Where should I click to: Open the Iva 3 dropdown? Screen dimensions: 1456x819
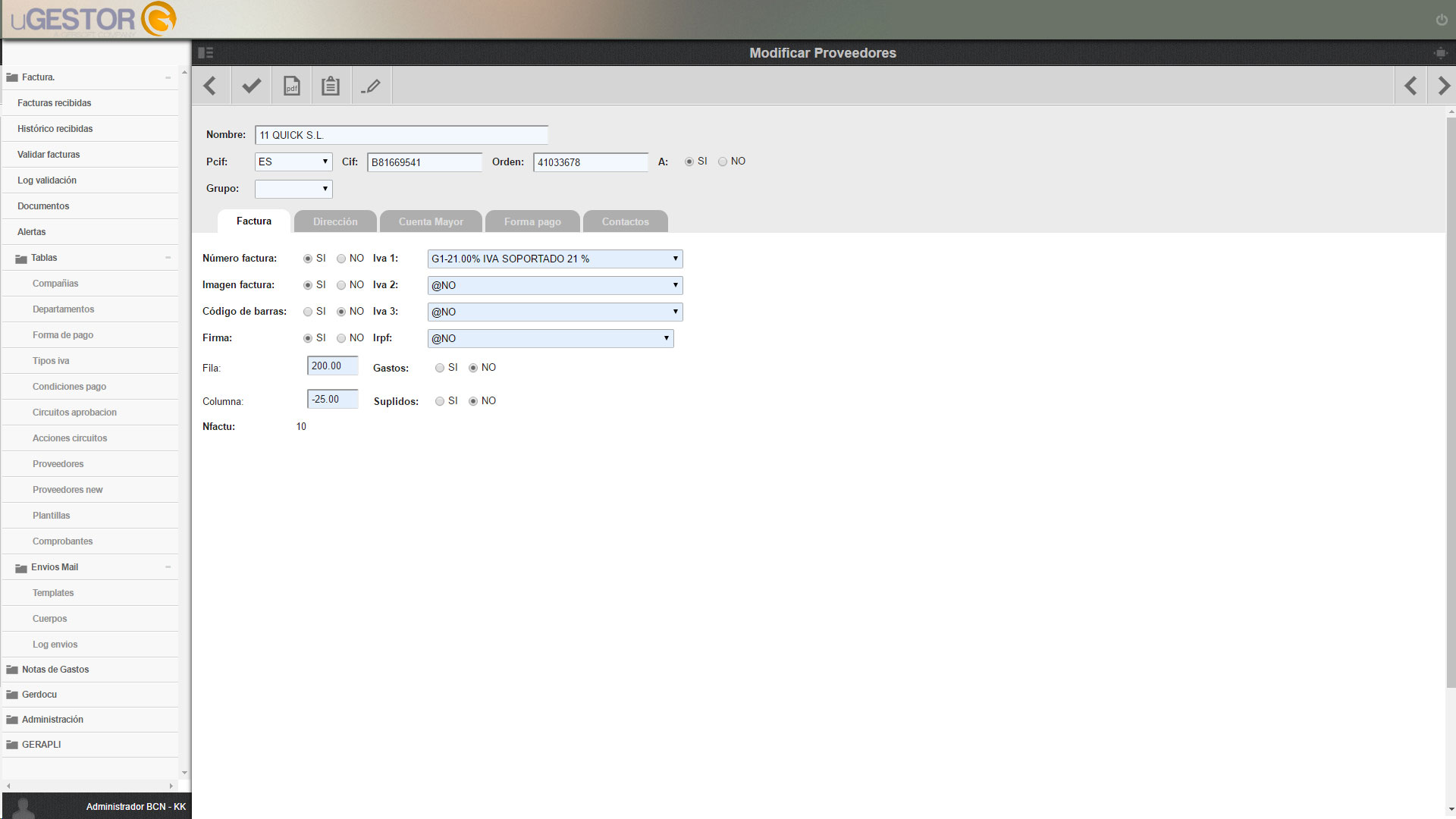coord(555,312)
